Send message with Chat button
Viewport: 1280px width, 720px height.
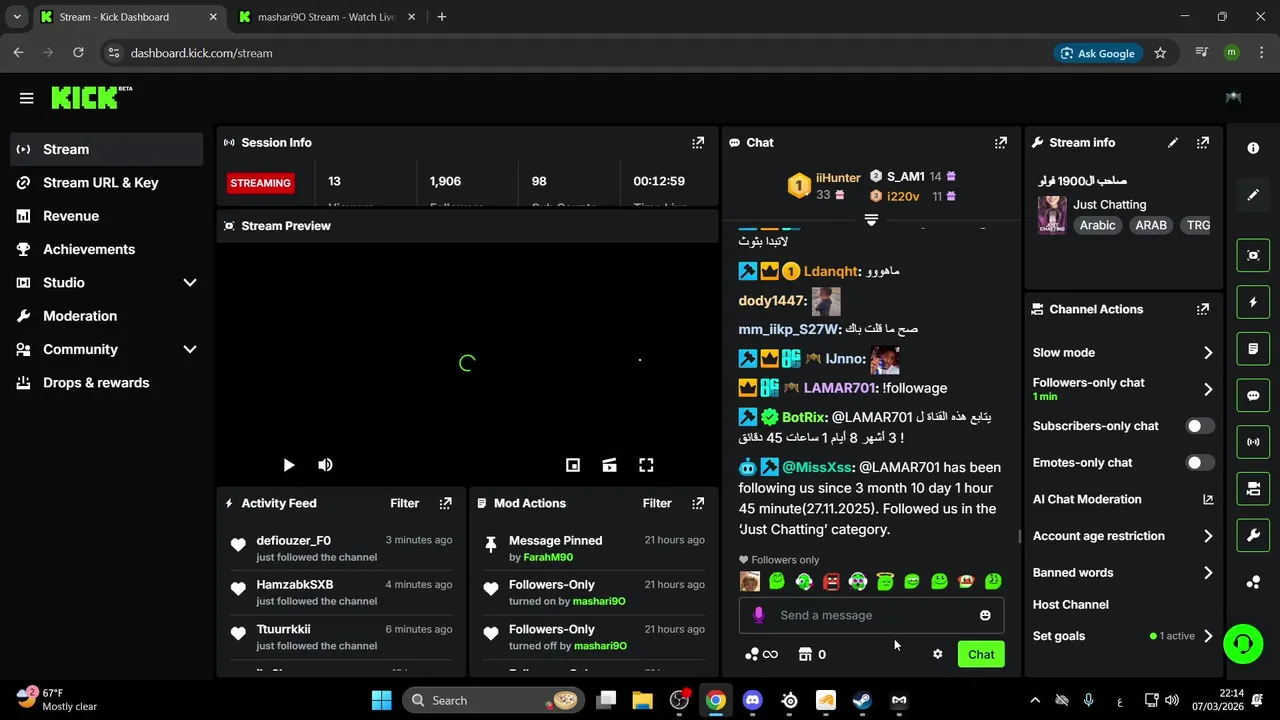click(x=981, y=654)
